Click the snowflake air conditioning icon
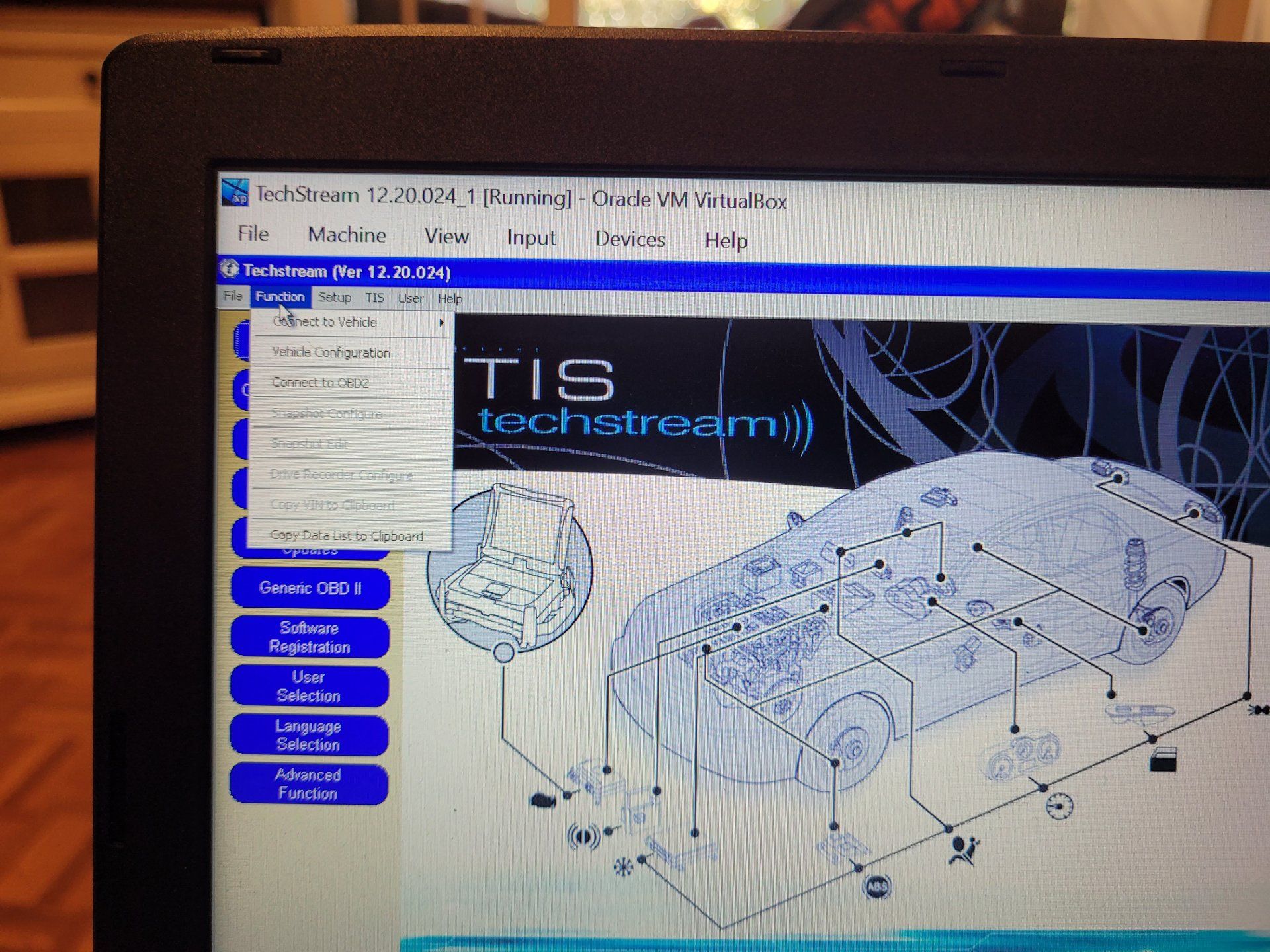Viewport: 1270px width, 952px height. [624, 867]
